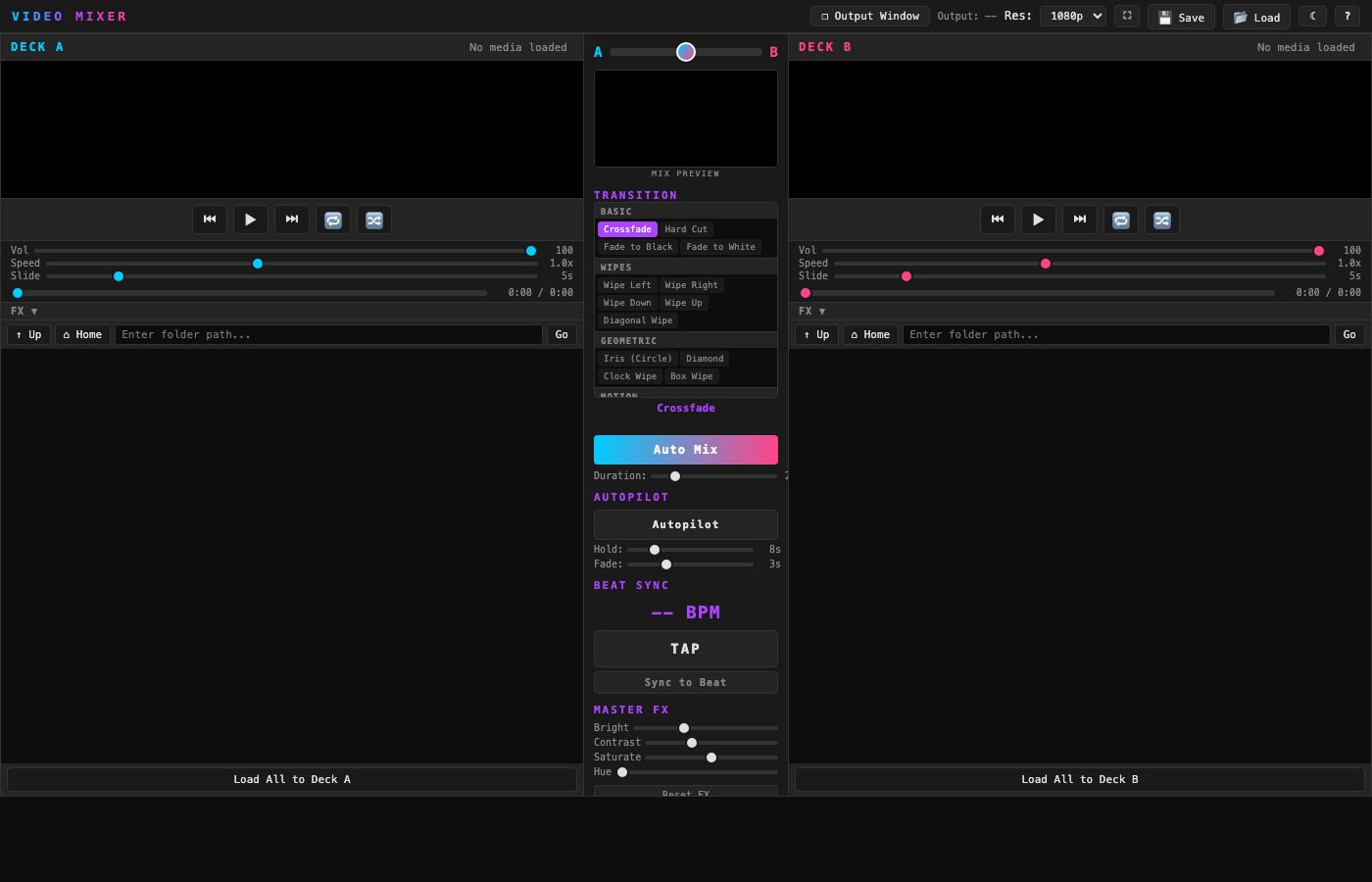Toggle shuffle mode on Deck B
The width and height of the screenshot is (1372, 882).
click(x=1161, y=220)
